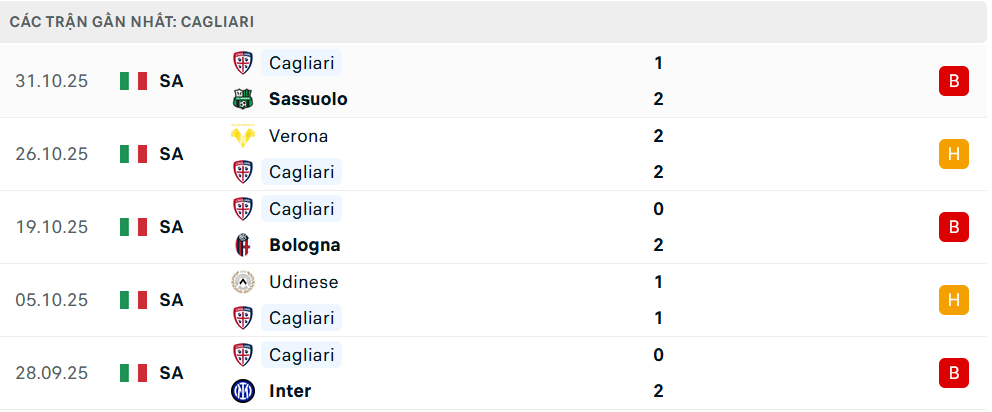Click the Bologna club crest icon

[x=242, y=245]
